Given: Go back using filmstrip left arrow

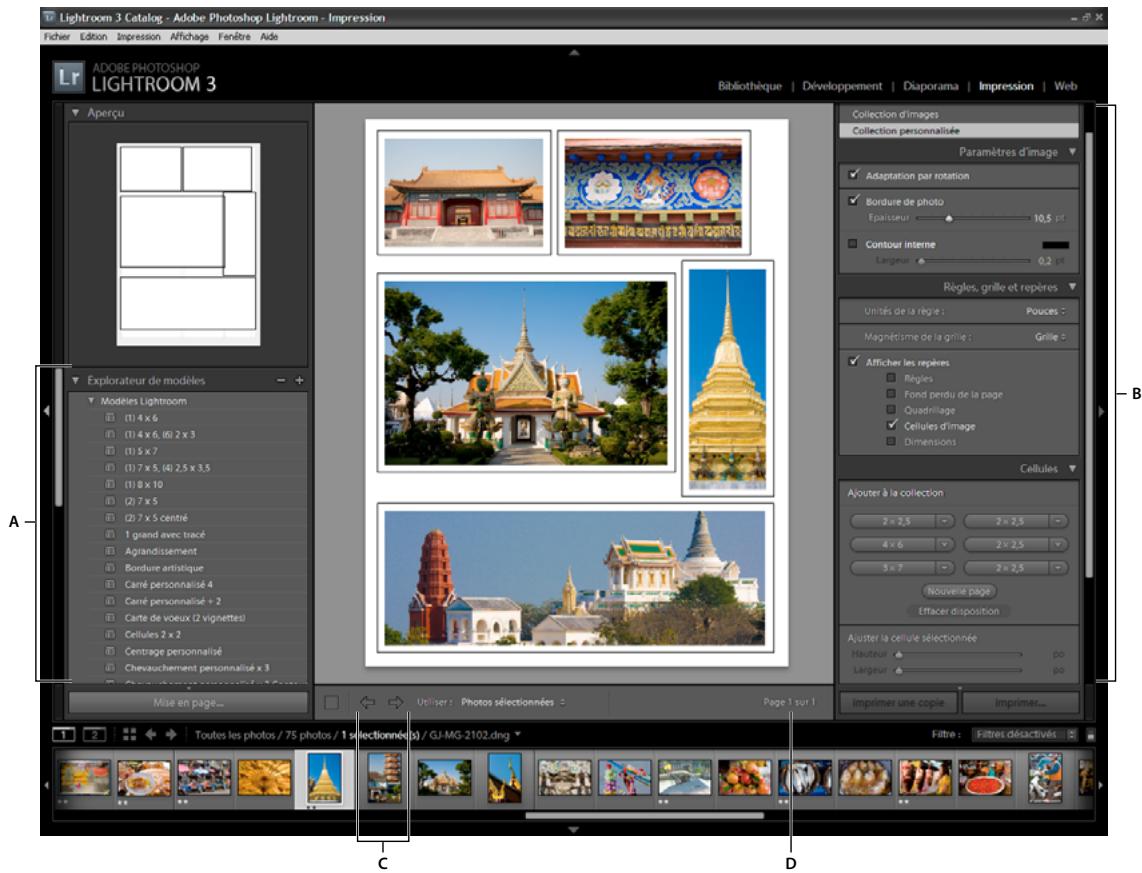Looking at the screenshot, I should point(151,735).
